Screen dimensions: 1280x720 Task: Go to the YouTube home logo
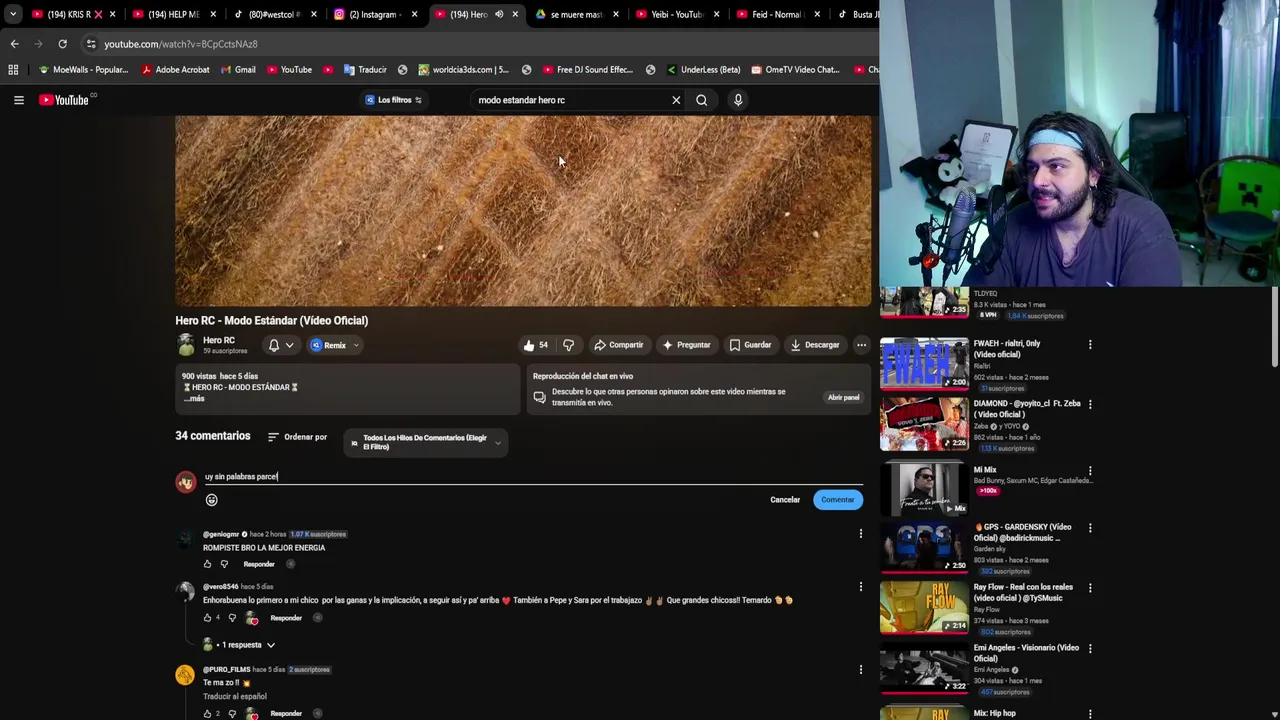64,100
